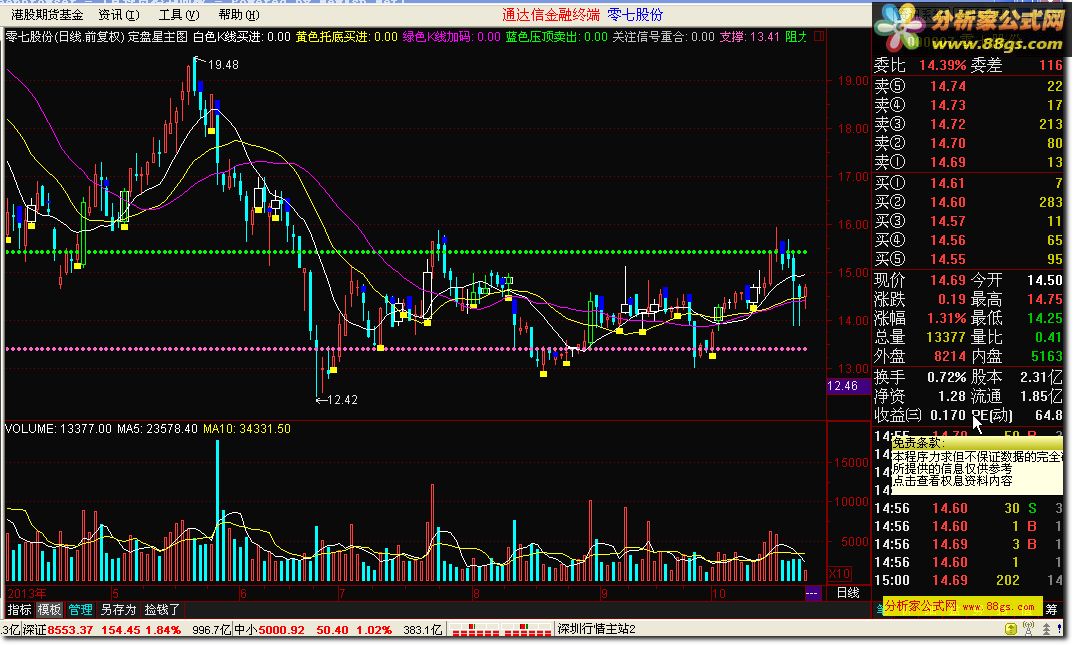The image size is (1074, 645).
Task: Click the 深圳行情主站2 server status
Action: pyautogui.click(x=596, y=629)
